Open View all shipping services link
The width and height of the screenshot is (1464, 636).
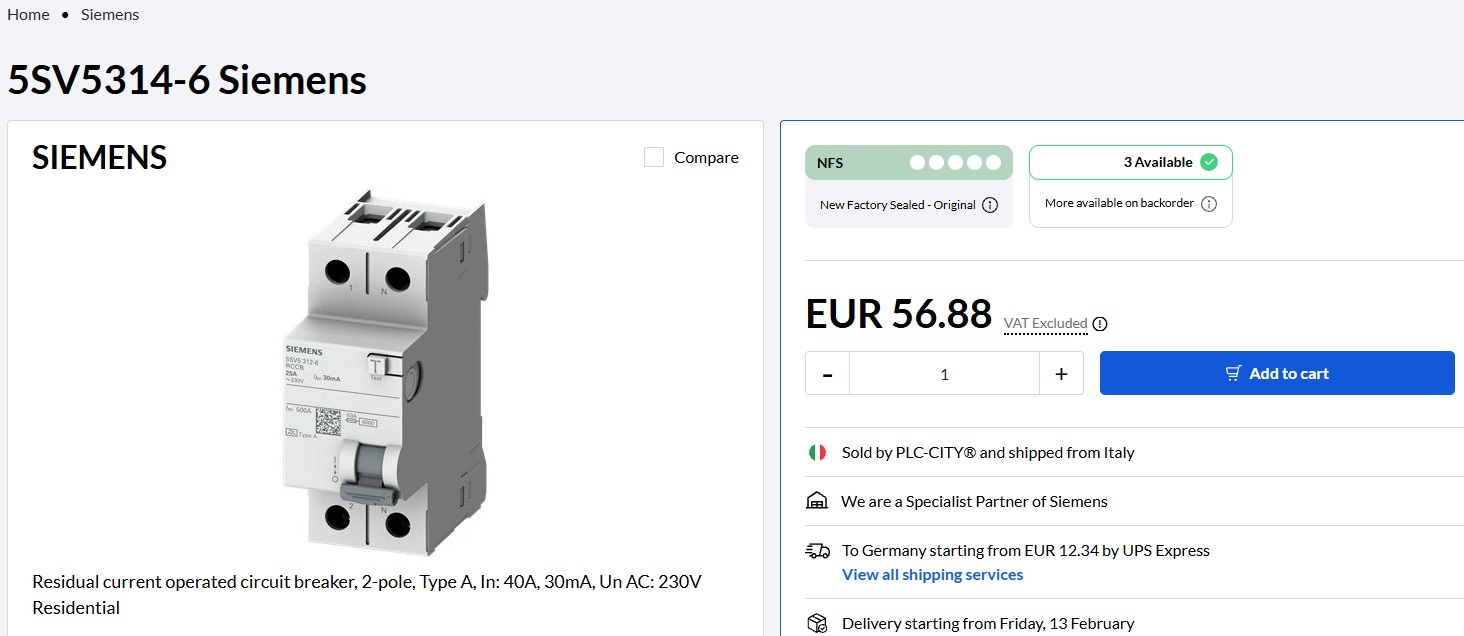click(x=932, y=575)
